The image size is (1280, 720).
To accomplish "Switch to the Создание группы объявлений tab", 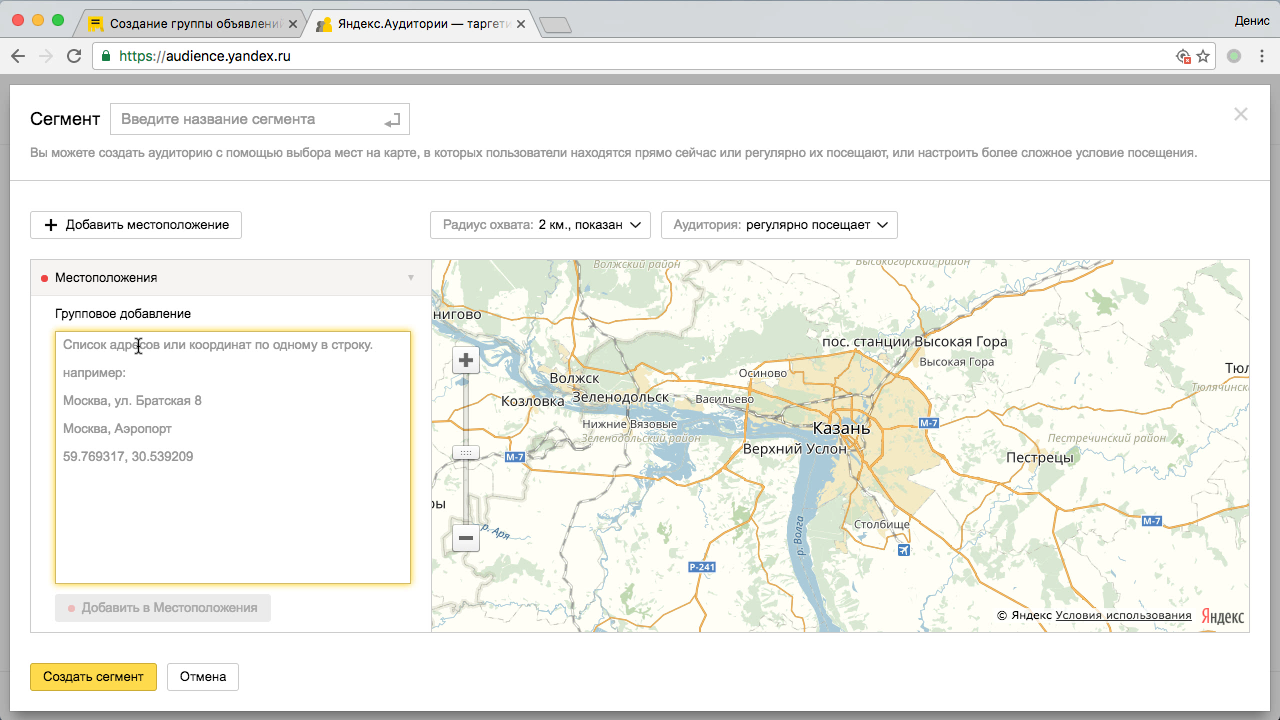I will click(x=190, y=23).
